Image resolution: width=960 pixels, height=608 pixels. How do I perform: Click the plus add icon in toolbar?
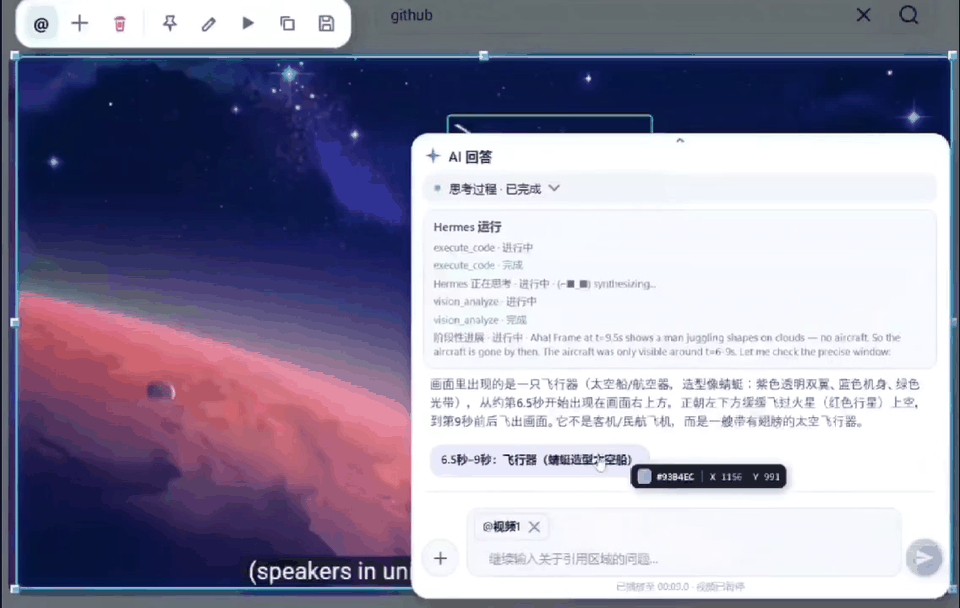click(80, 24)
